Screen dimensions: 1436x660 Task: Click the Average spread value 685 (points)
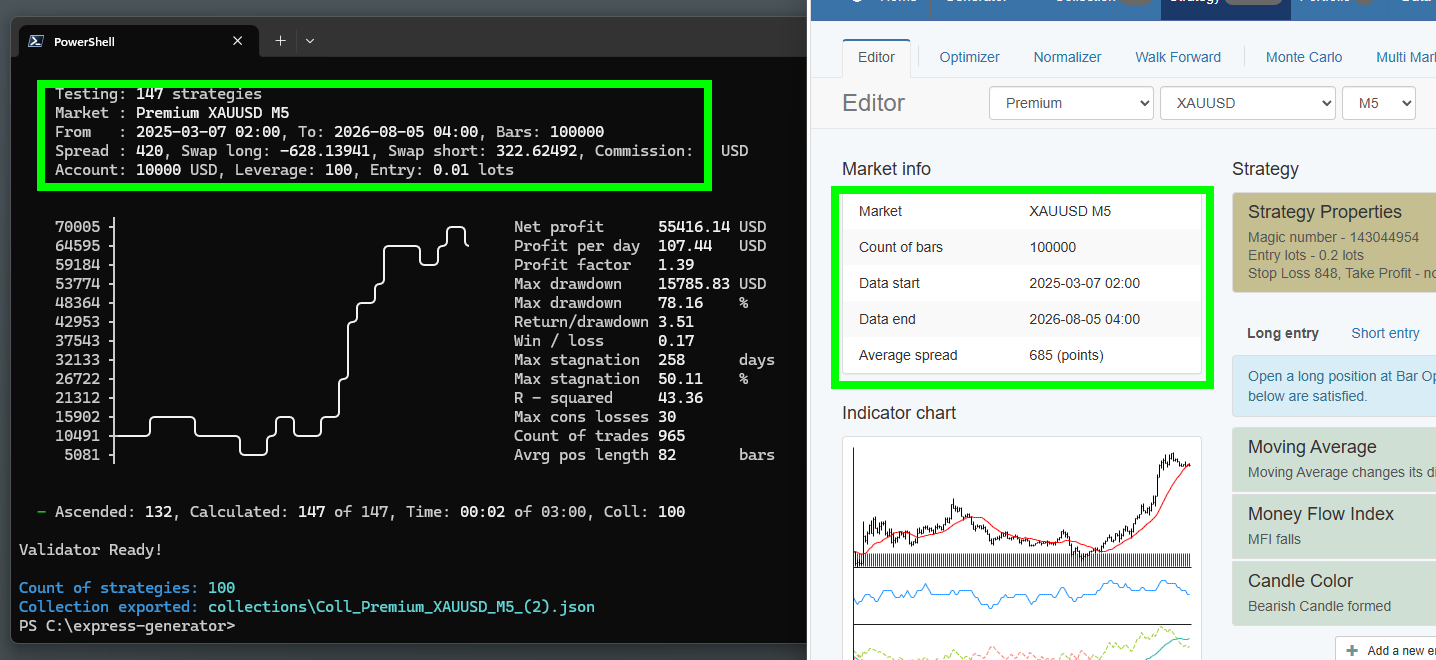tap(1066, 355)
